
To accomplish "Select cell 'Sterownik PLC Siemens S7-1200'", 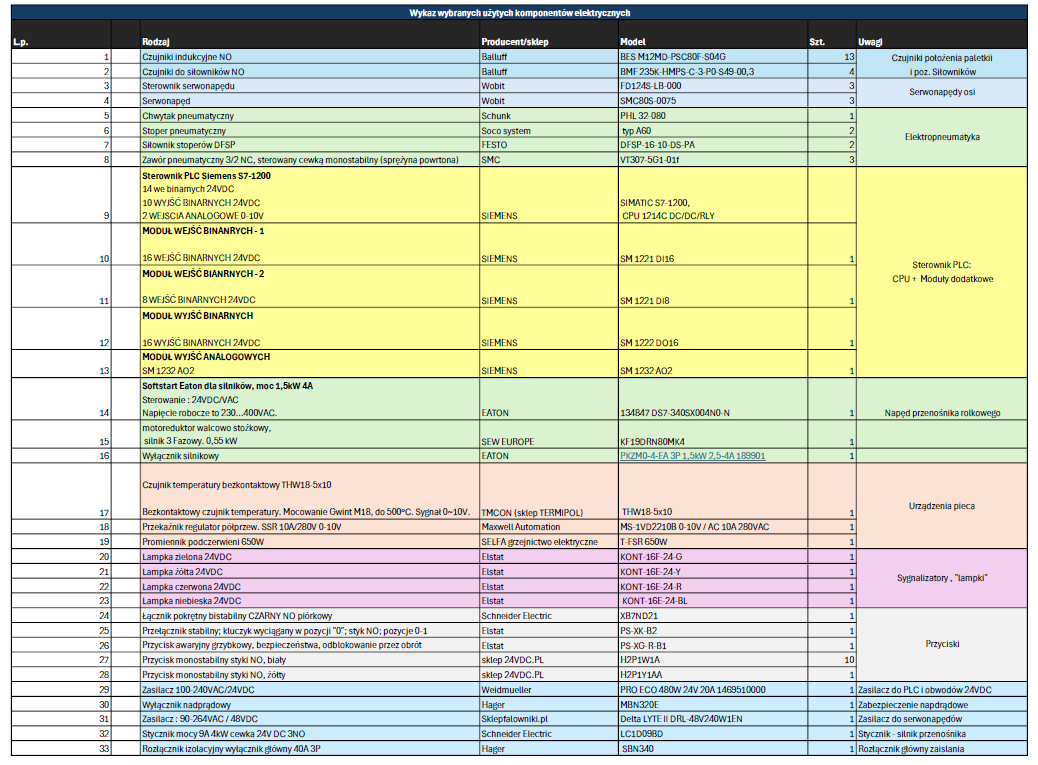I will pyautogui.click(x=206, y=176).
